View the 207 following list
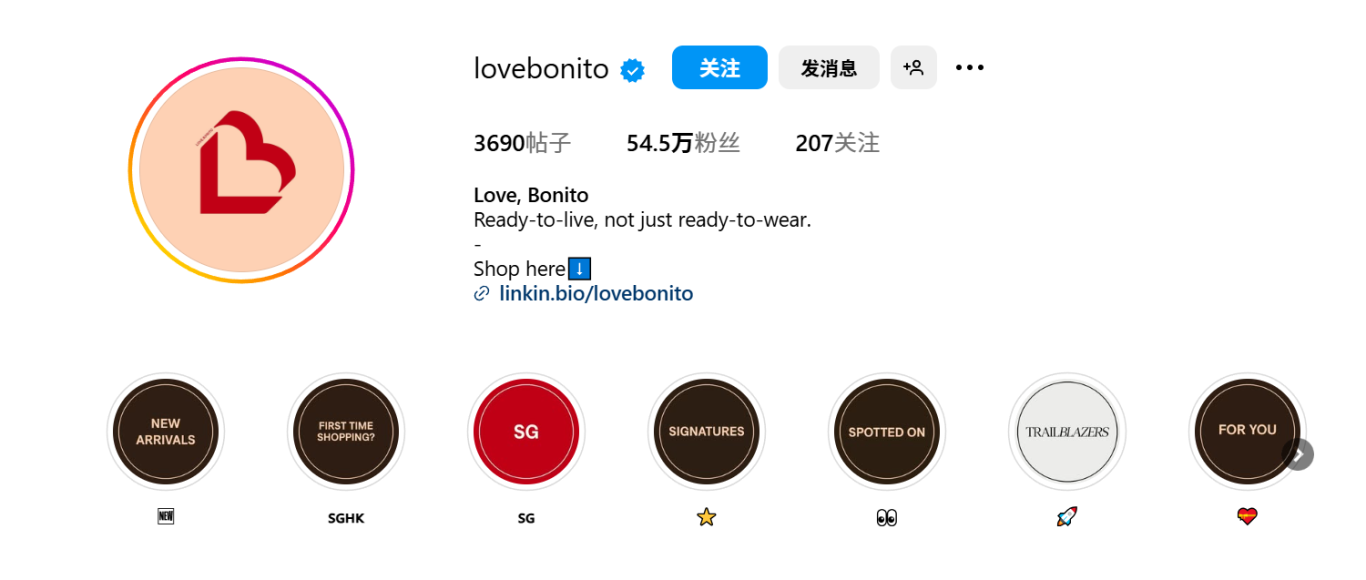The height and width of the screenshot is (580, 1366). coord(837,143)
